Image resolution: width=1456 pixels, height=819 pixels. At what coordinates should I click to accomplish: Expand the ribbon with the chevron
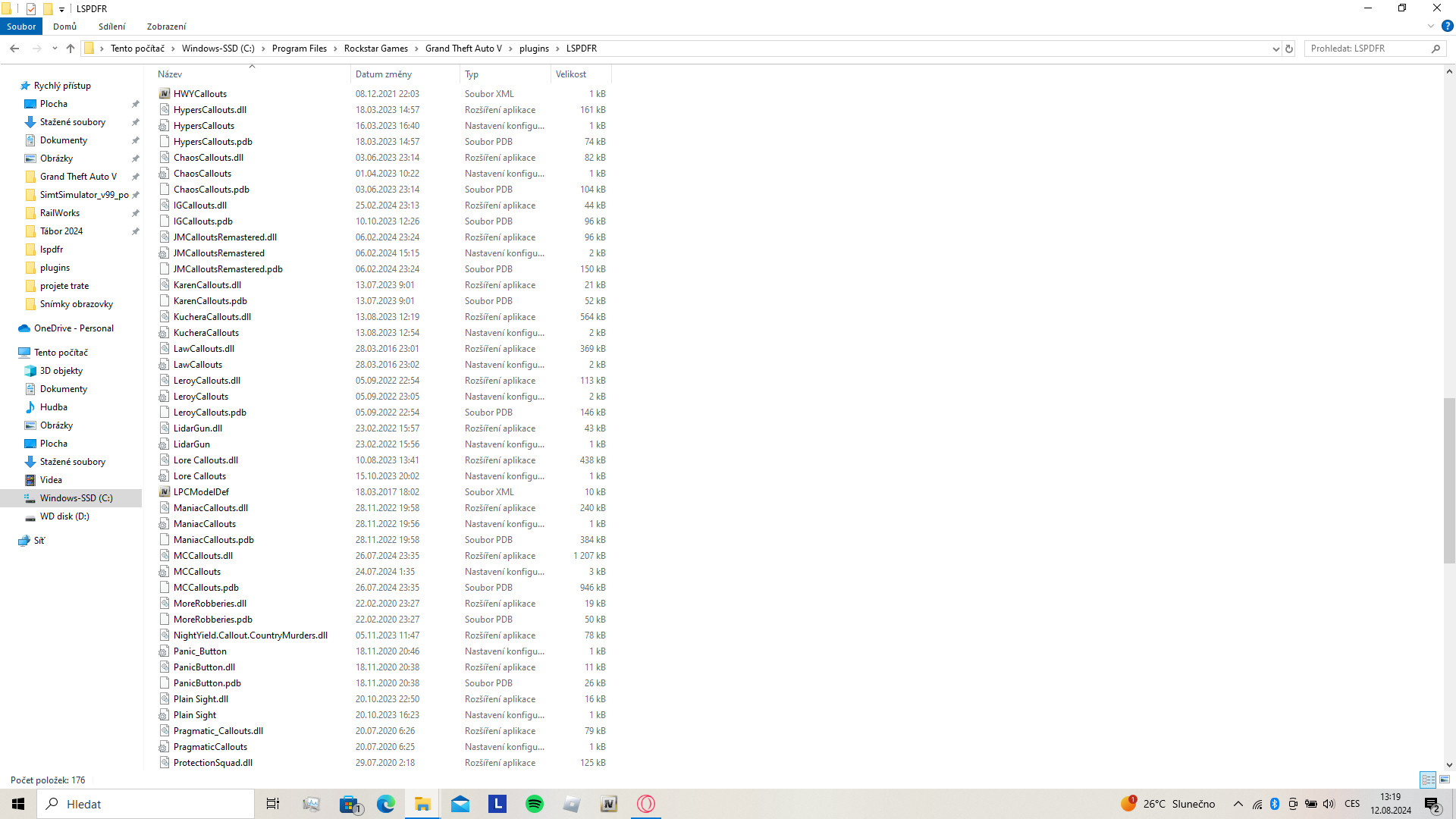coord(1431,26)
